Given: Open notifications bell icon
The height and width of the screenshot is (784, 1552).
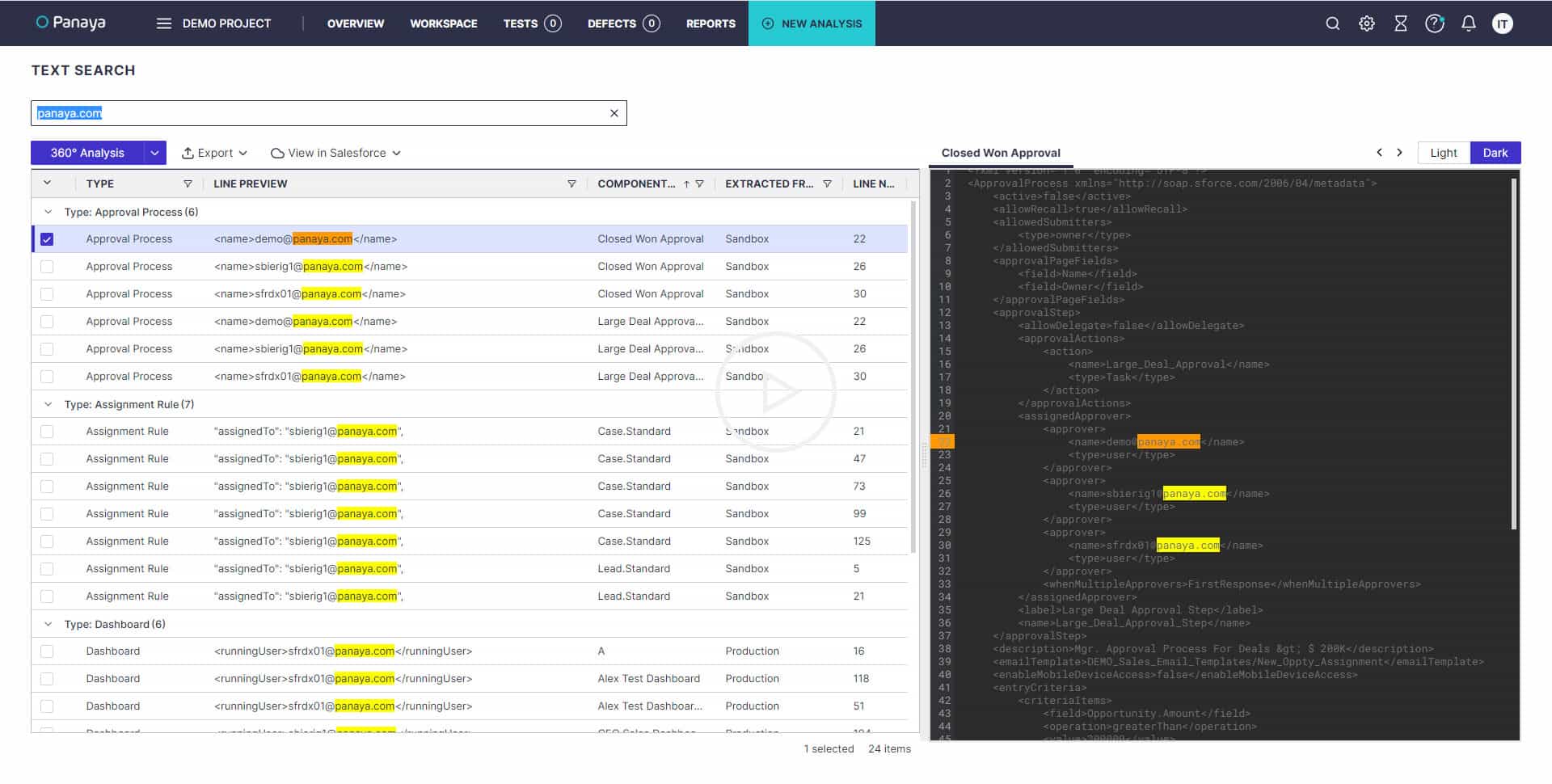Looking at the screenshot, I should (1469, 23).
